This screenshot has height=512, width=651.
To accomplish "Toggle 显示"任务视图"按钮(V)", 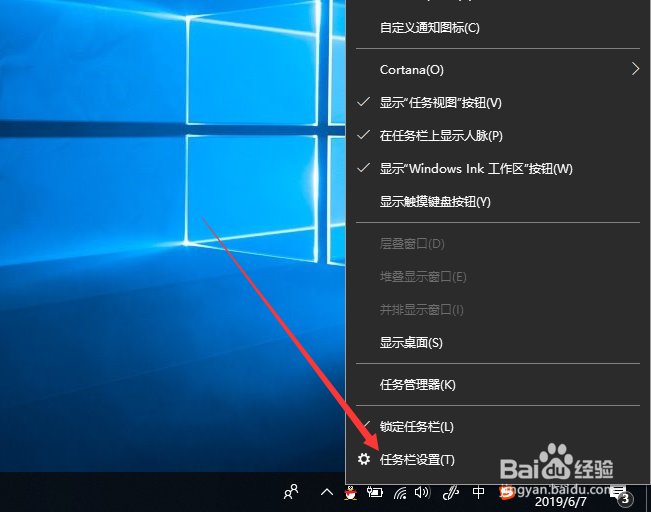I will [x=497, y=103].
